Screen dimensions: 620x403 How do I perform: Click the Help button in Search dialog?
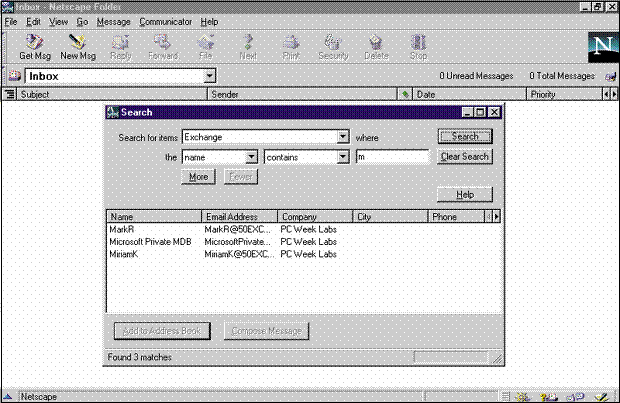[465, 195]
